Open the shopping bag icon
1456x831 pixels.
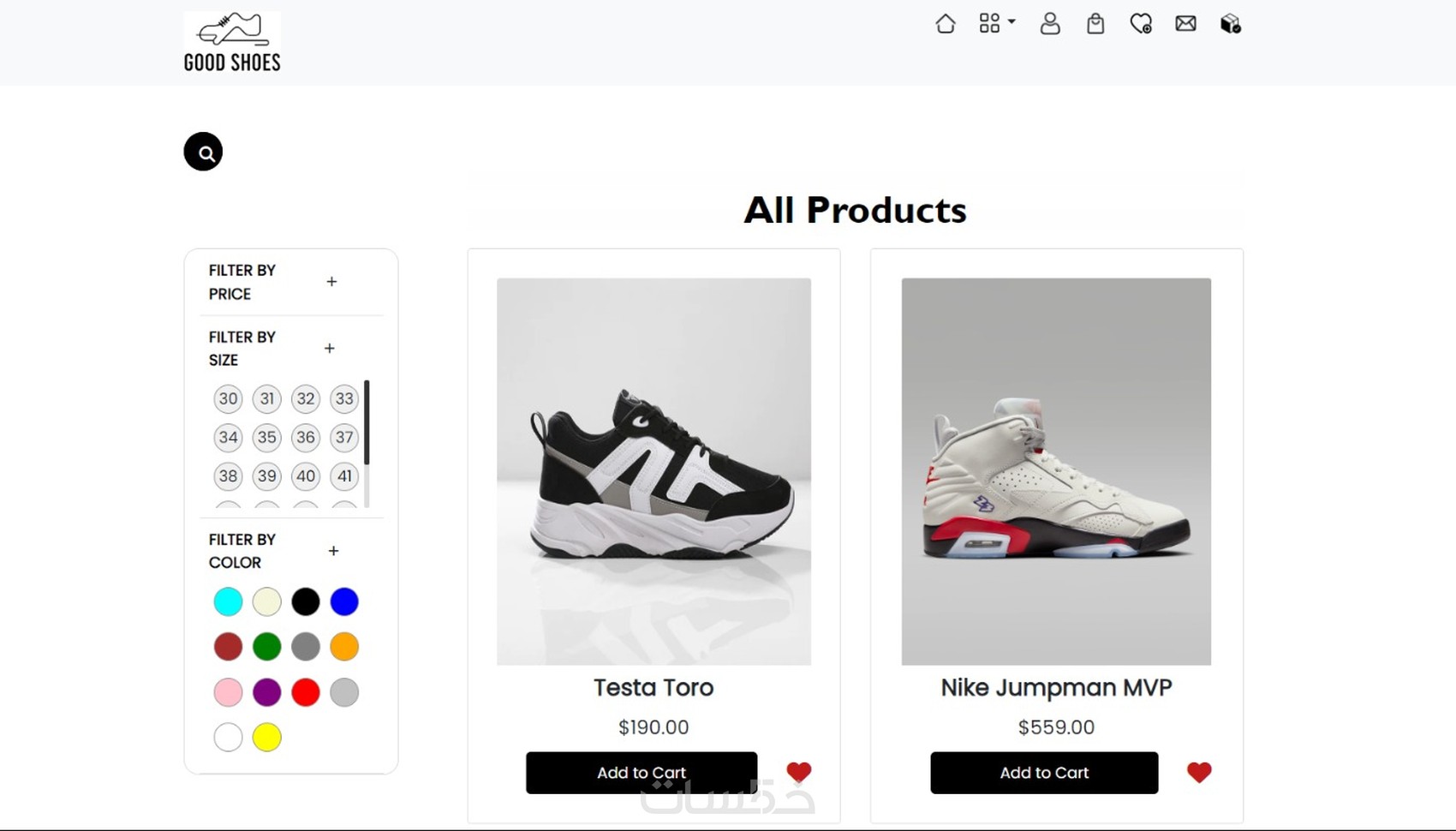1095,24
